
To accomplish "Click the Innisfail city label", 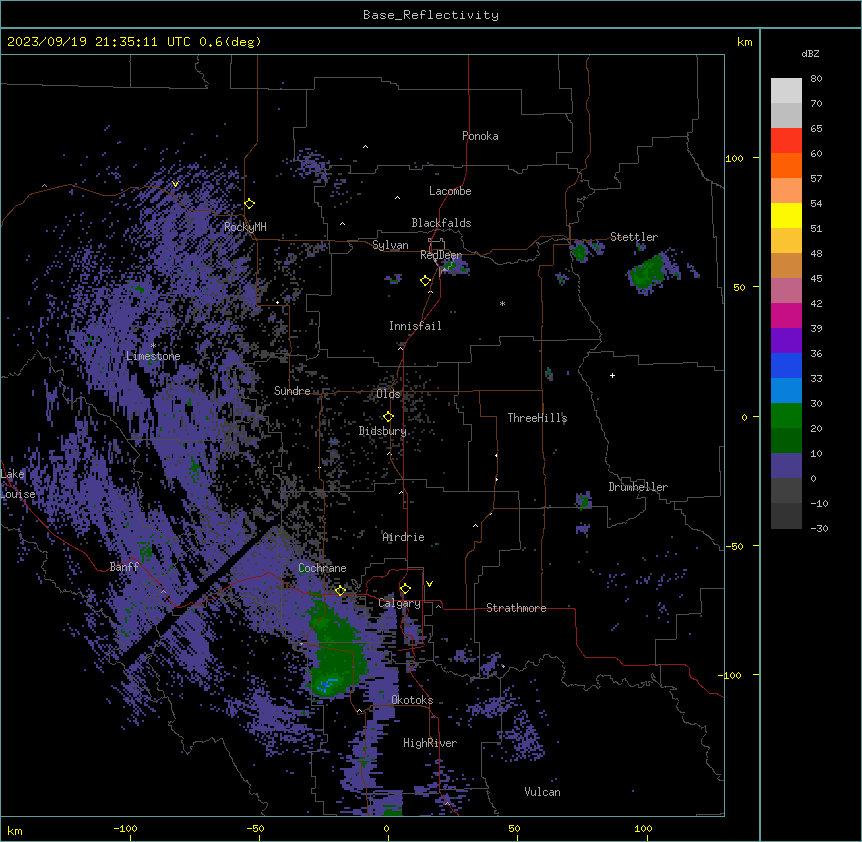I will pyautogui.click(x=415, y=326).
